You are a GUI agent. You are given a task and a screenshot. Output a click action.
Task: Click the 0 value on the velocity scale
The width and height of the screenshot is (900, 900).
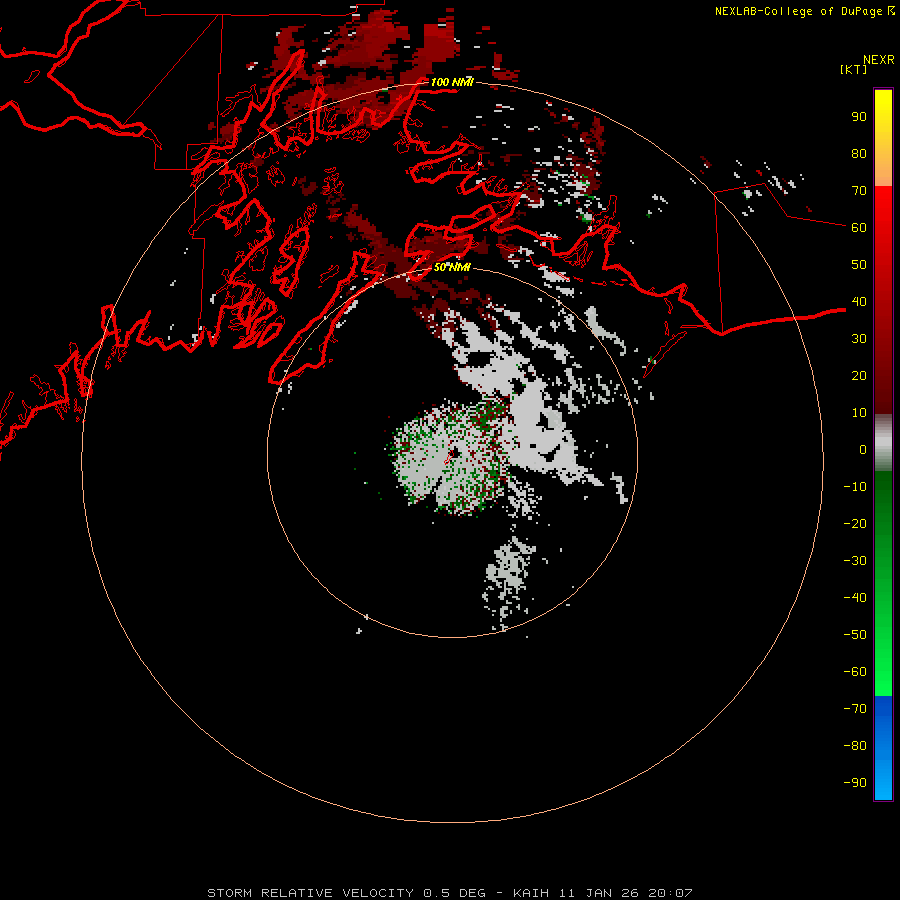tap(863, 449)
